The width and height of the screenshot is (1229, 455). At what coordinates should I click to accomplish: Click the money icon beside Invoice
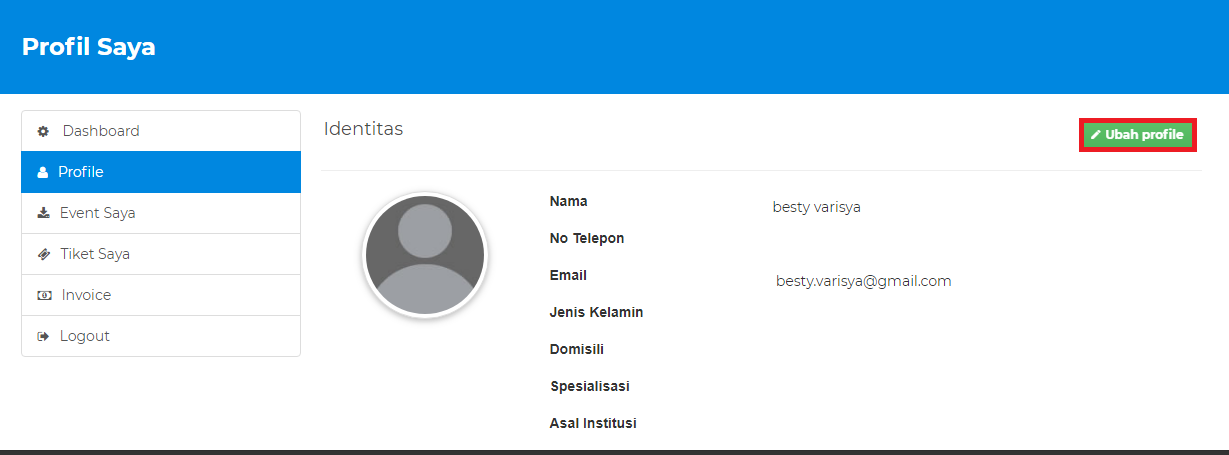[44, 296]
